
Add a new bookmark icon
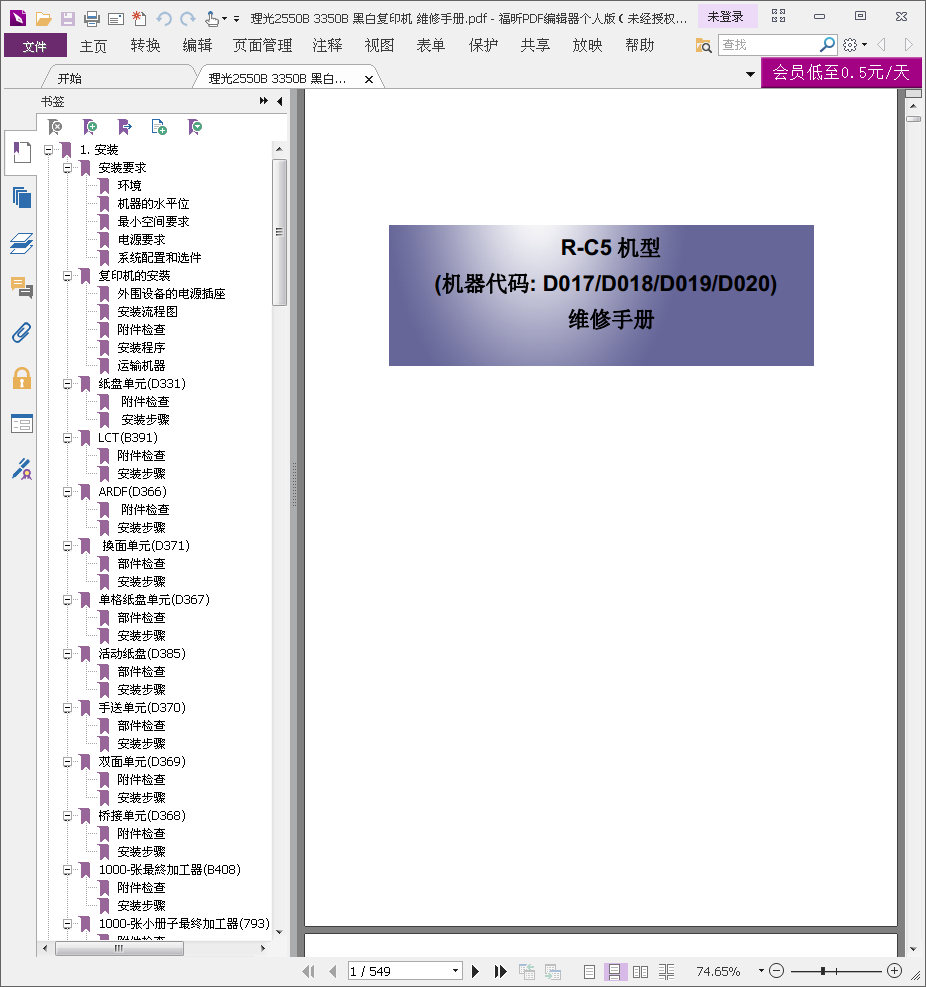(x=90, y=127)
